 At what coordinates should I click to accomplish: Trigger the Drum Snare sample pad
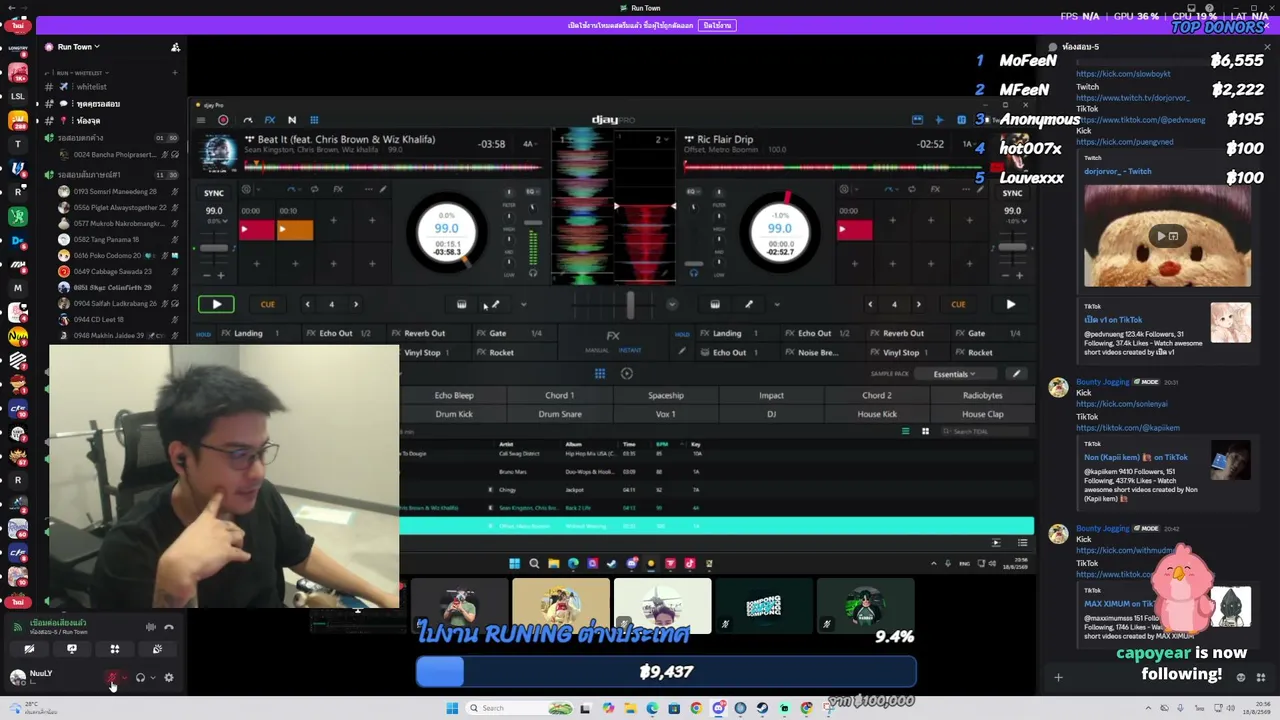560,414
